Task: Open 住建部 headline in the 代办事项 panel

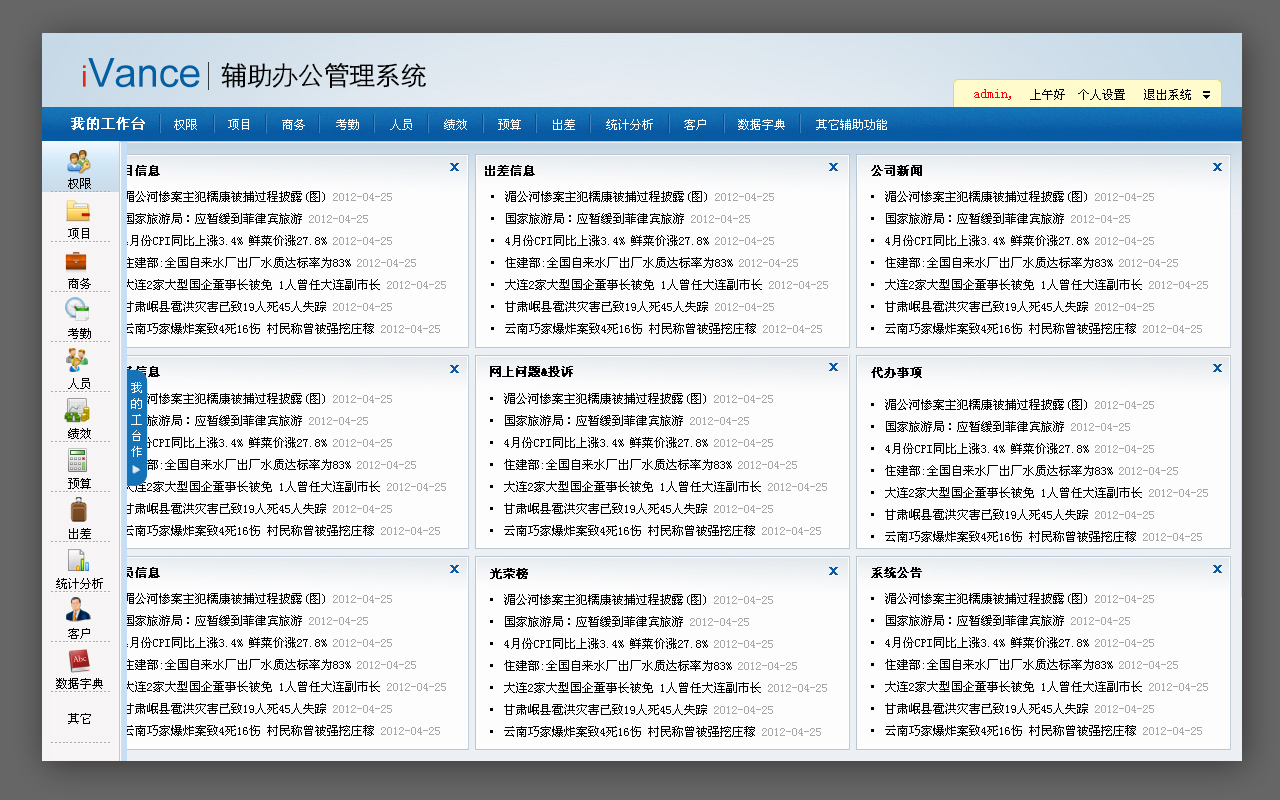Action: (998, 471)
